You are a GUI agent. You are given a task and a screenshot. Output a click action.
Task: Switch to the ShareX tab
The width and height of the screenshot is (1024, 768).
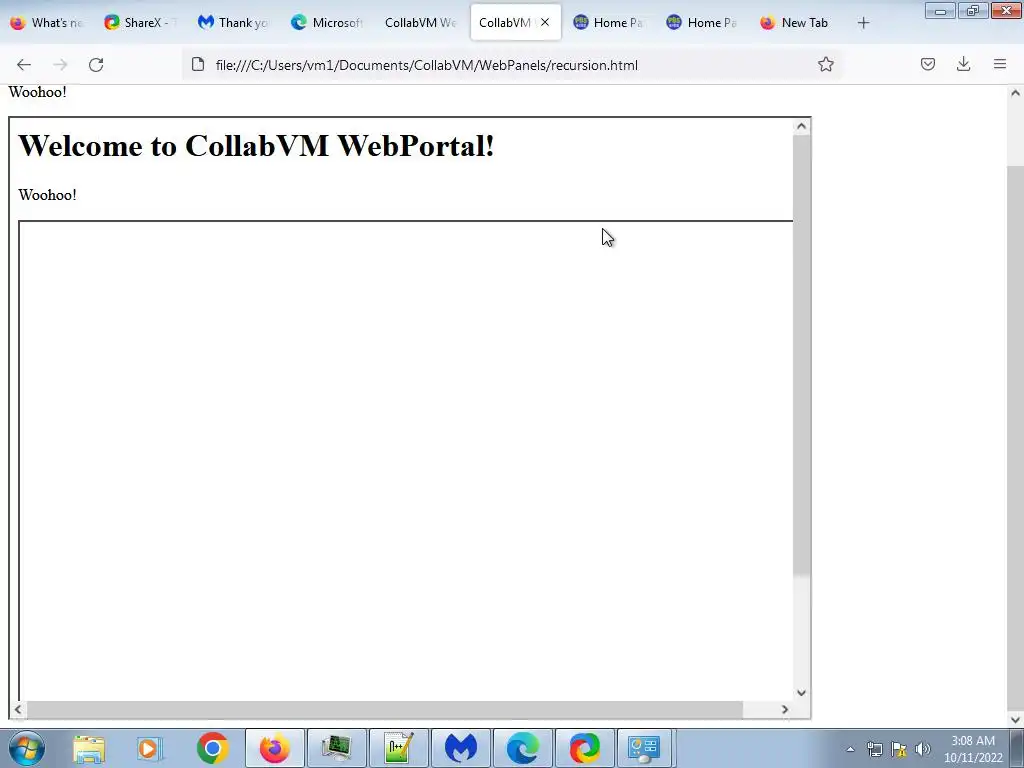click(x=140, y=23)
